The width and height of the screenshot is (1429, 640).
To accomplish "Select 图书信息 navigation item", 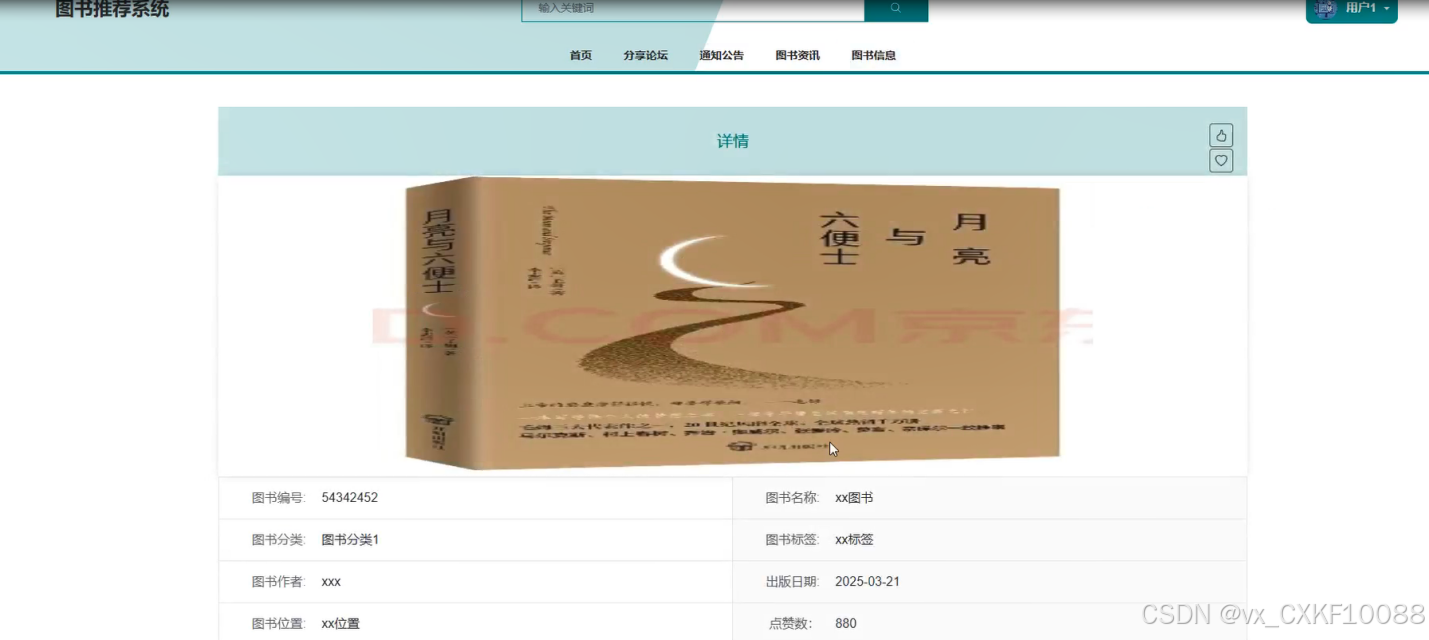I will (x=874, y=56).
